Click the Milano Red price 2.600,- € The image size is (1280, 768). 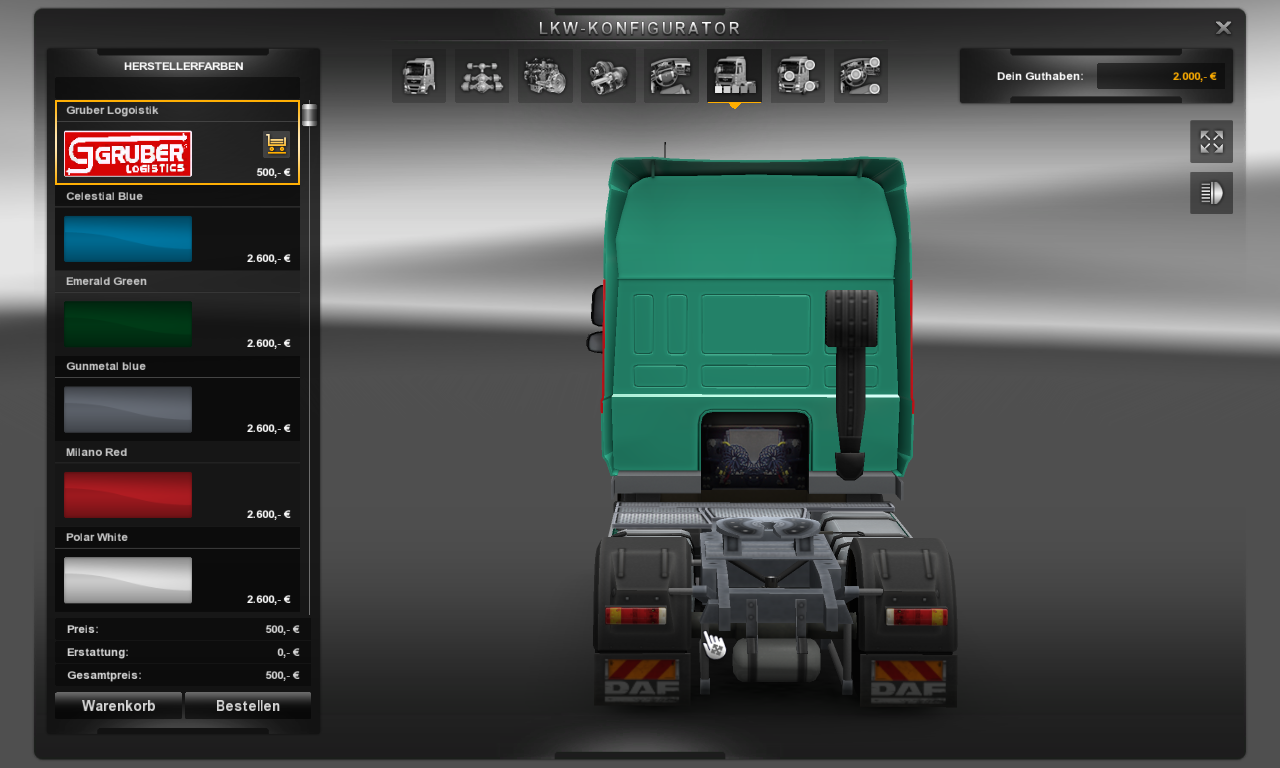pos(269,514)
